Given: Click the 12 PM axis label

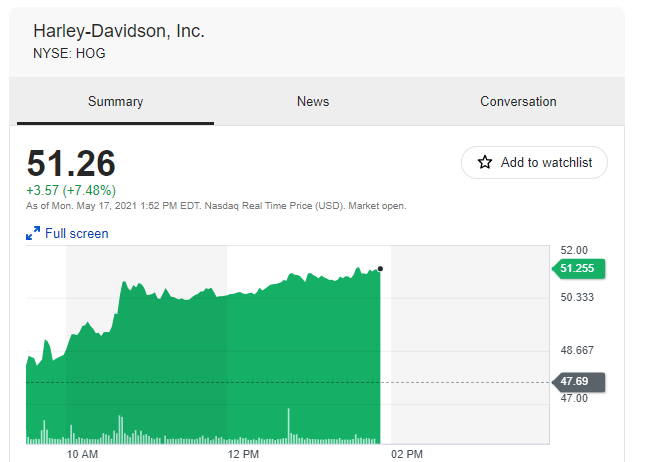Looking at the screenshot, I should click(x=243, y=454).
